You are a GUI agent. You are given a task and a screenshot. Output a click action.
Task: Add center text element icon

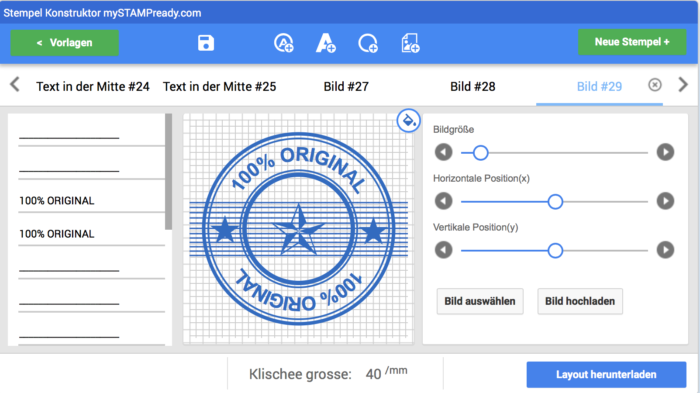pos(325,43)
